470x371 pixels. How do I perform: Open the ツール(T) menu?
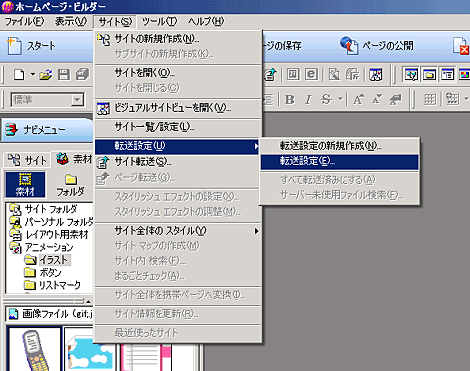click(x=159, y=22)
